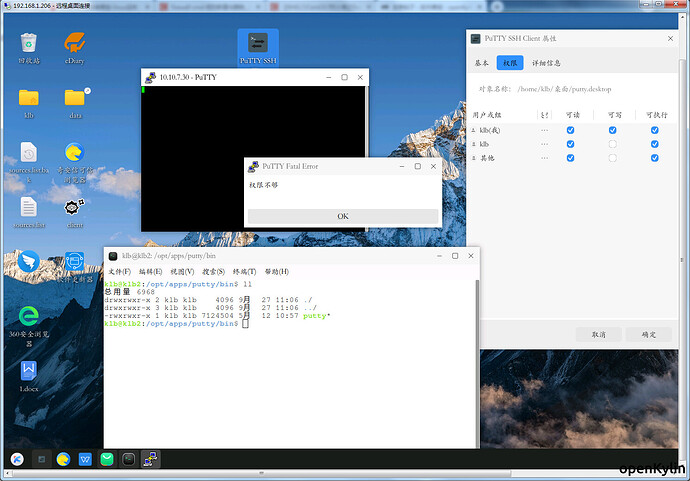The image size is (690, 481).
Task: Enable writable checkbox for 其他 row
Action: pyautogui.click(x=612, y=158)
